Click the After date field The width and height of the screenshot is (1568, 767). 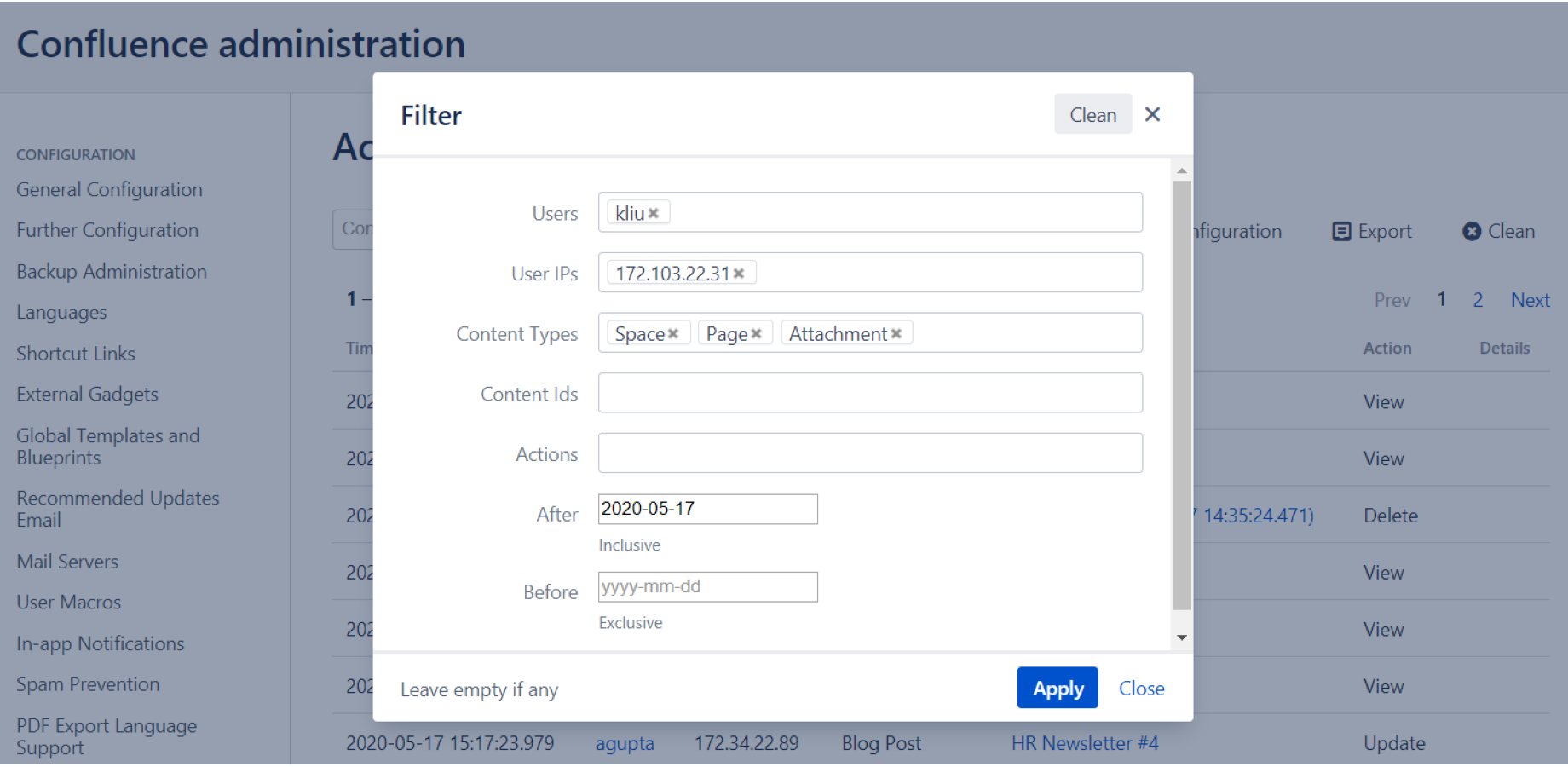(708, 510)
